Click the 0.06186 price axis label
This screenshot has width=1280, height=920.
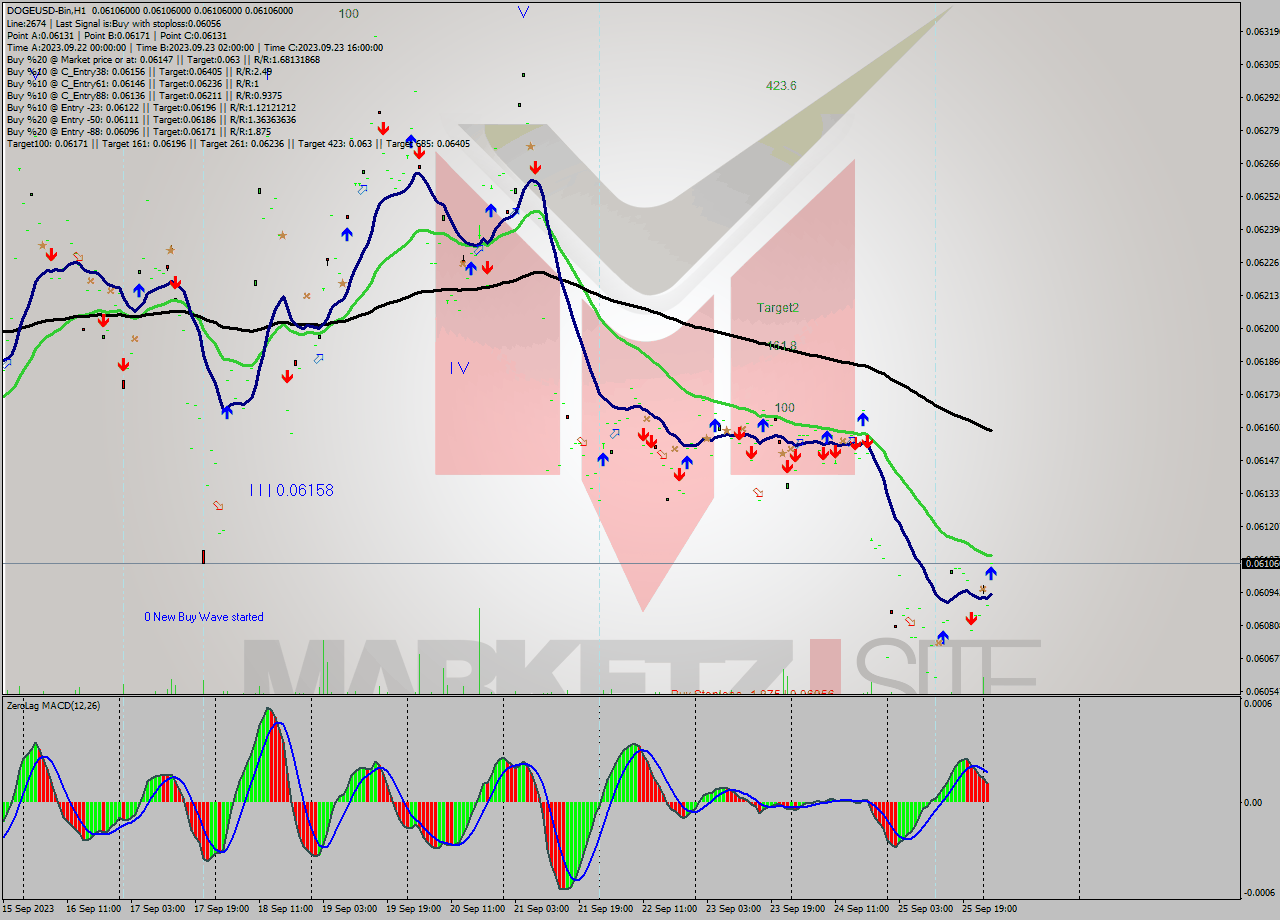pos(1263,361)
